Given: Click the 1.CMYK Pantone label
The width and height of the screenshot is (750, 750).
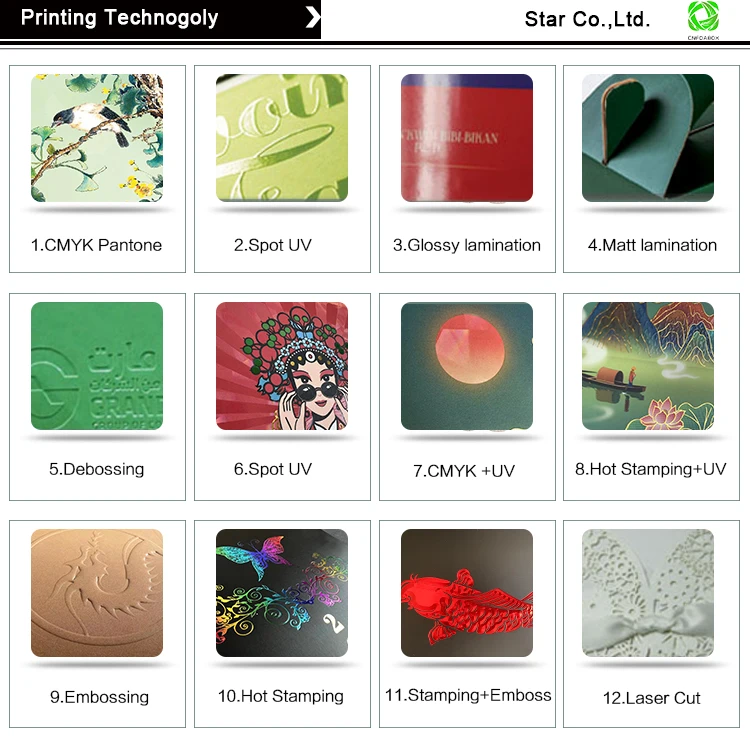Looking at the screenshot, I should pos(97,245).
